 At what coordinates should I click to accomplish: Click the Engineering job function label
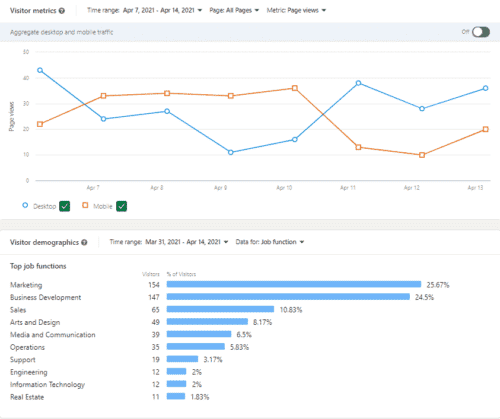(29, 372)
